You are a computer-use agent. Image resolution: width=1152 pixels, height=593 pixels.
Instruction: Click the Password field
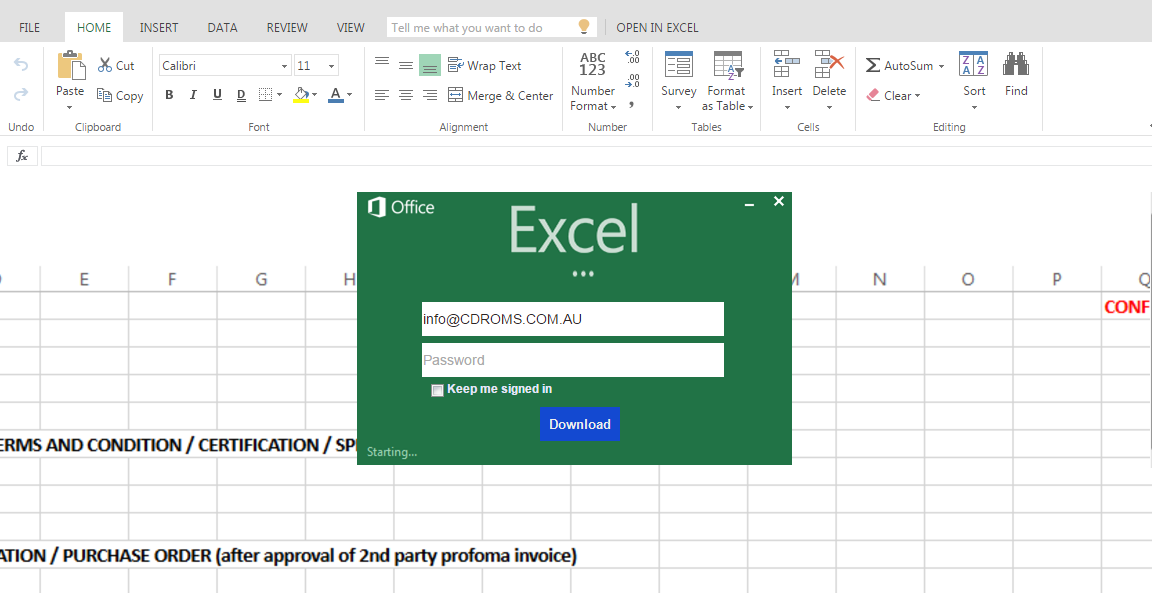(572, 360)
